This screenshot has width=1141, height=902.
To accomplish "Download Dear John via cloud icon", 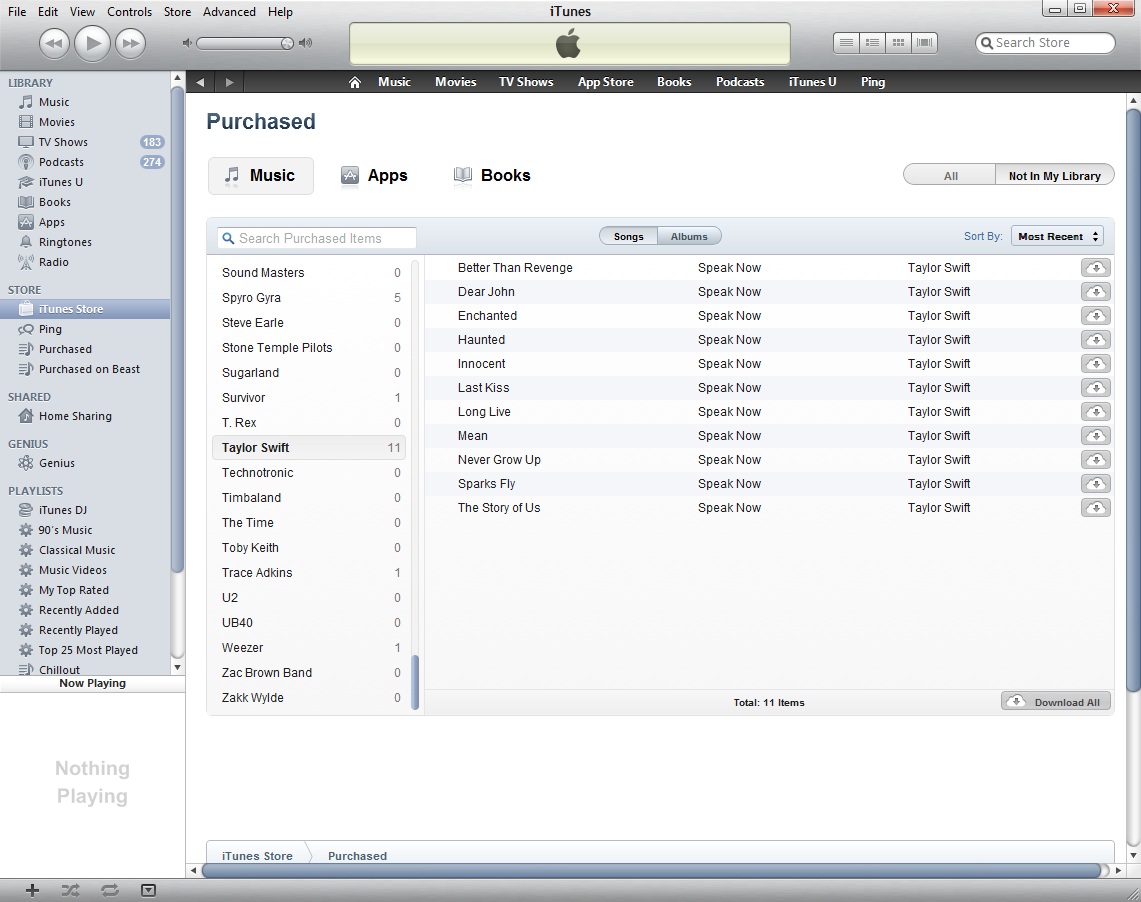I will coord(1095,292).
